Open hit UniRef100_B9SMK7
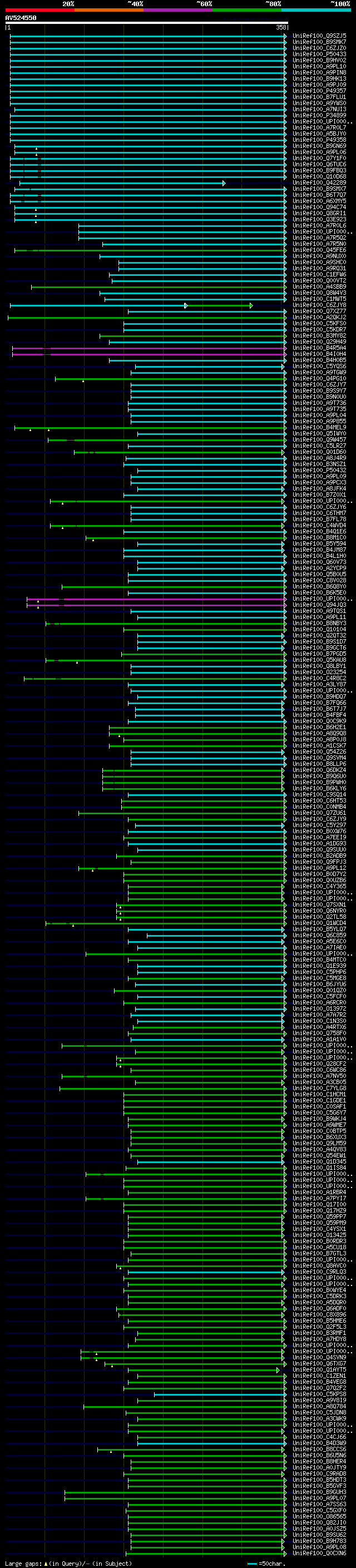This screenshot has height=1568, width=356. [x=319, y=42]
